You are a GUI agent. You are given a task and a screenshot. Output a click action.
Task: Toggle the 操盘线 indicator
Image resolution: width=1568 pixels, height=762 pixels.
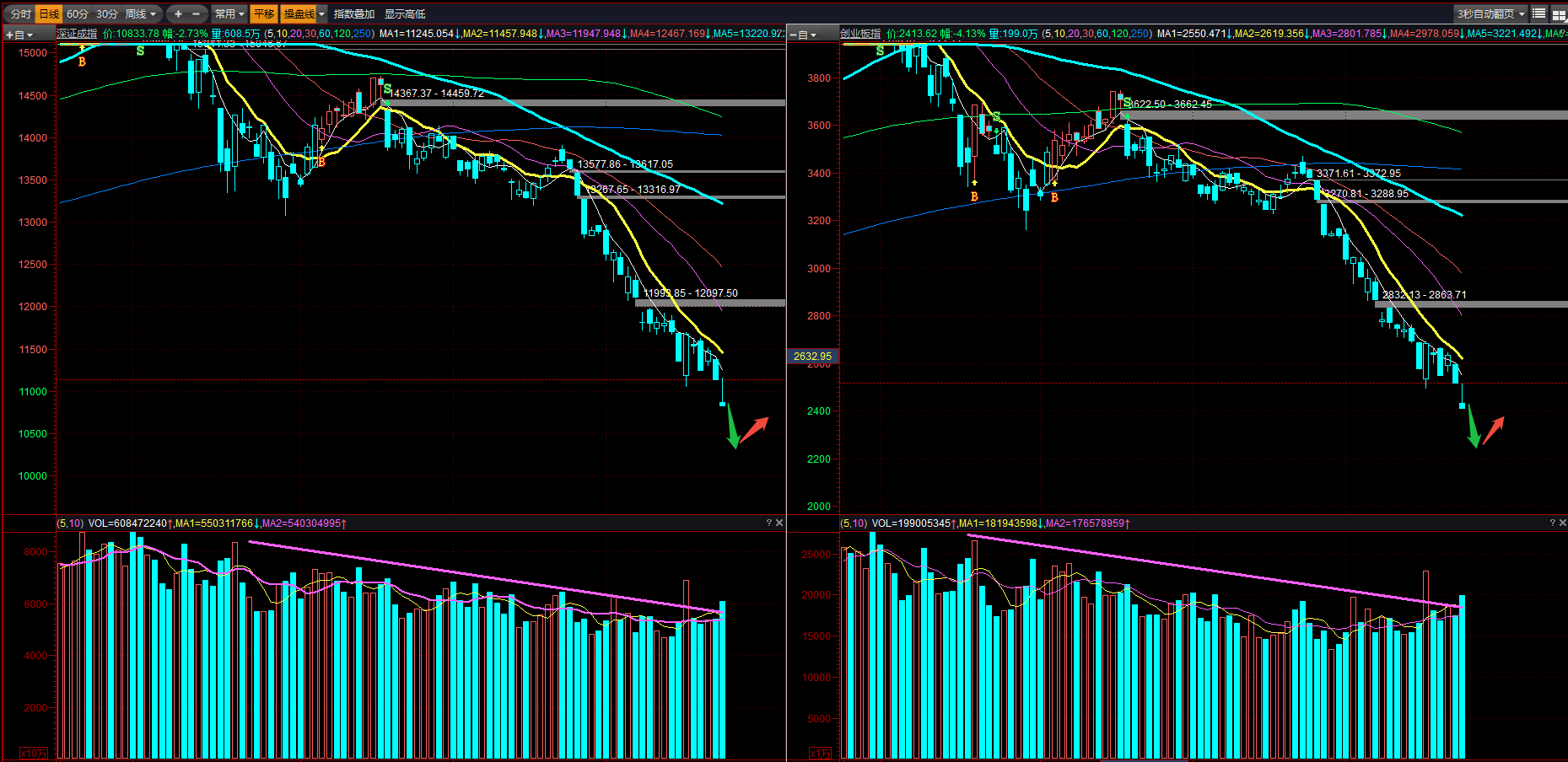(299, 13)
